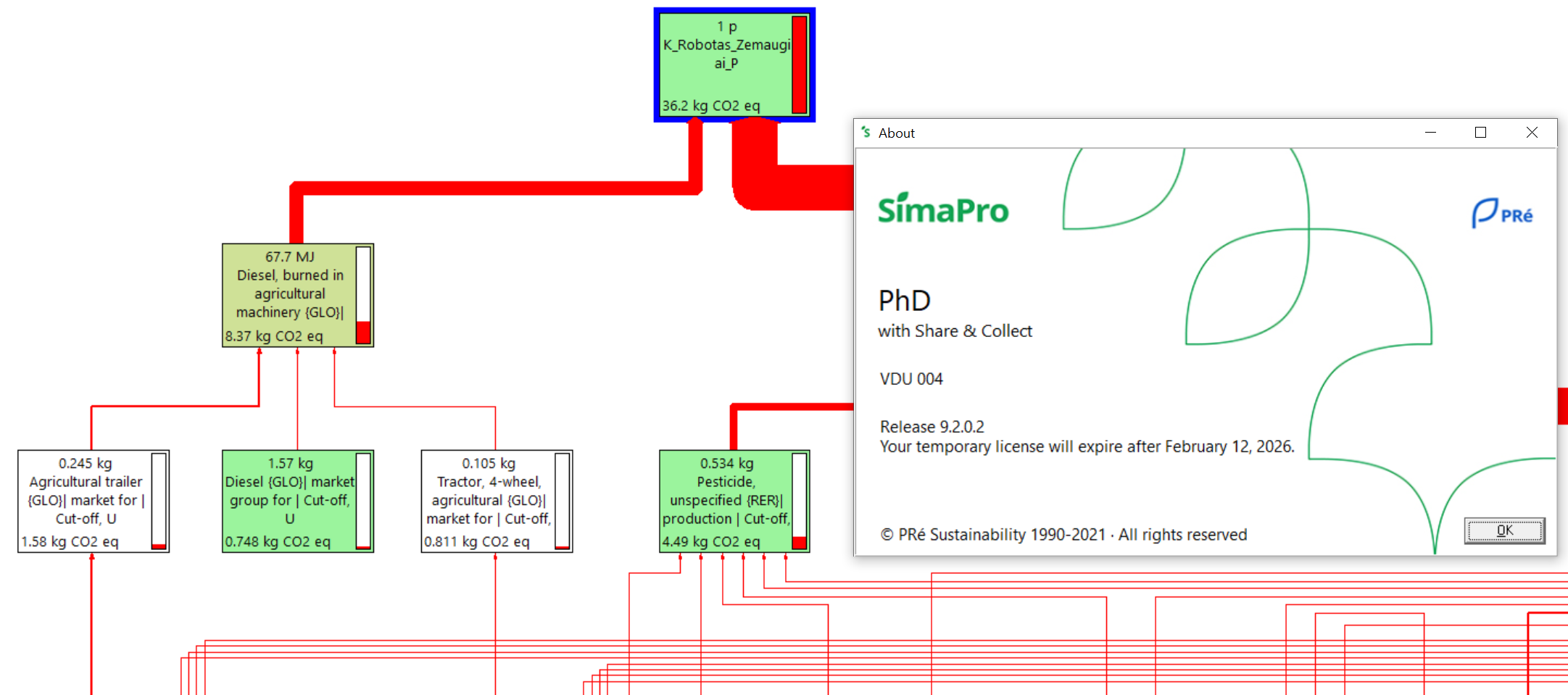
Task: Click the PRé logo
Action: click(x=1502, y=214)
